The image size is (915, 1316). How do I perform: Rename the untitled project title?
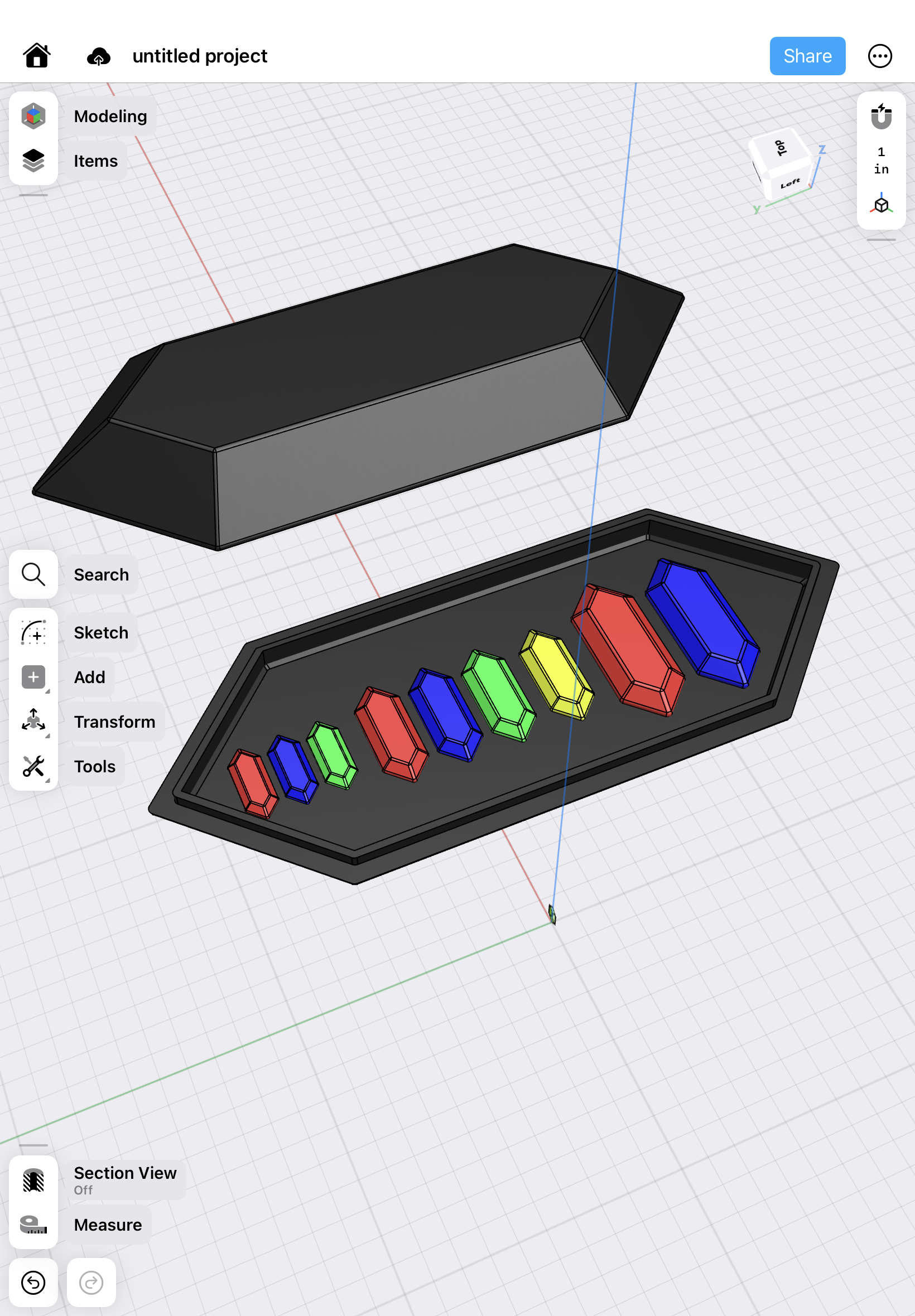coord(200,56)
